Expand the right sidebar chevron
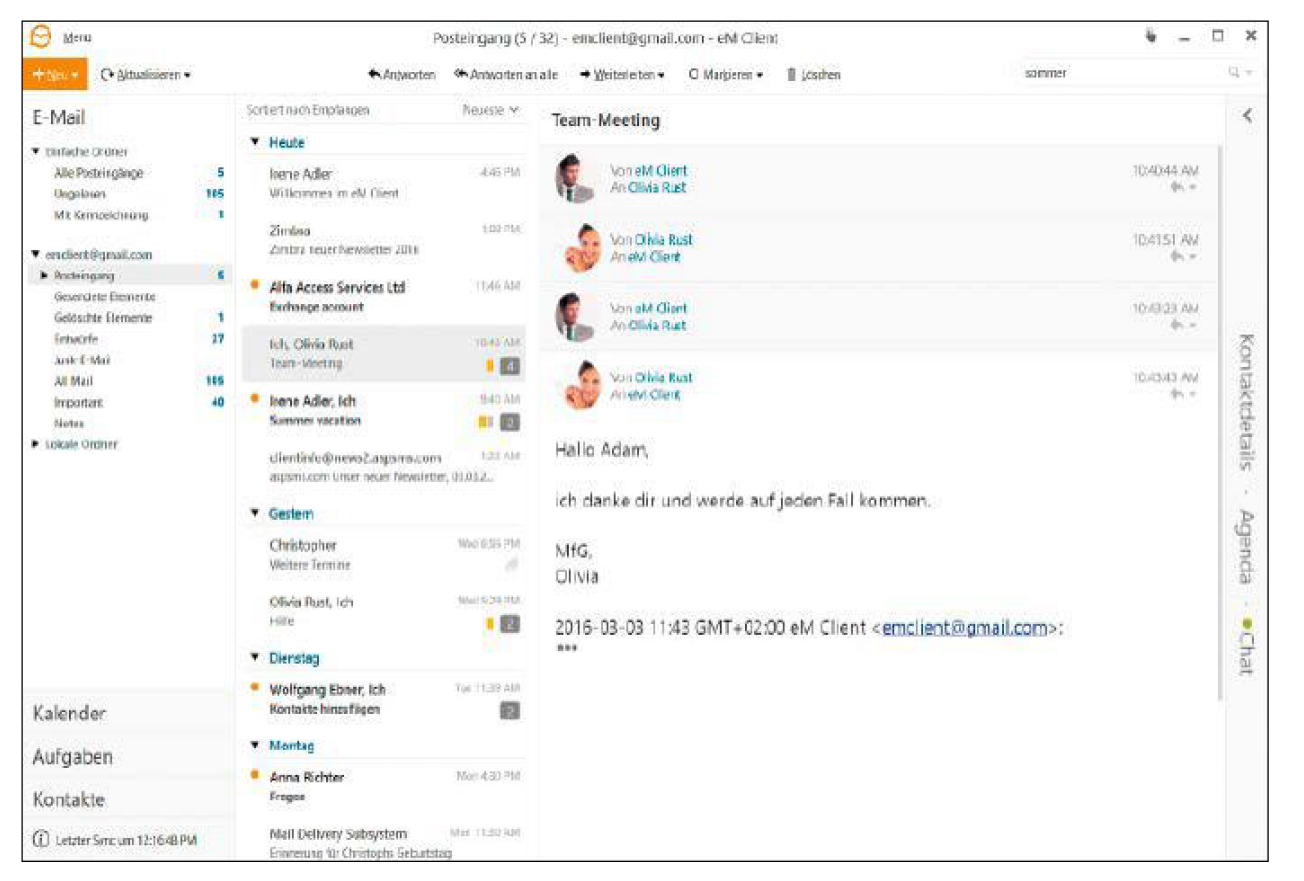This screenshot has width=1304, height=881. click(x=1247, y=115)
